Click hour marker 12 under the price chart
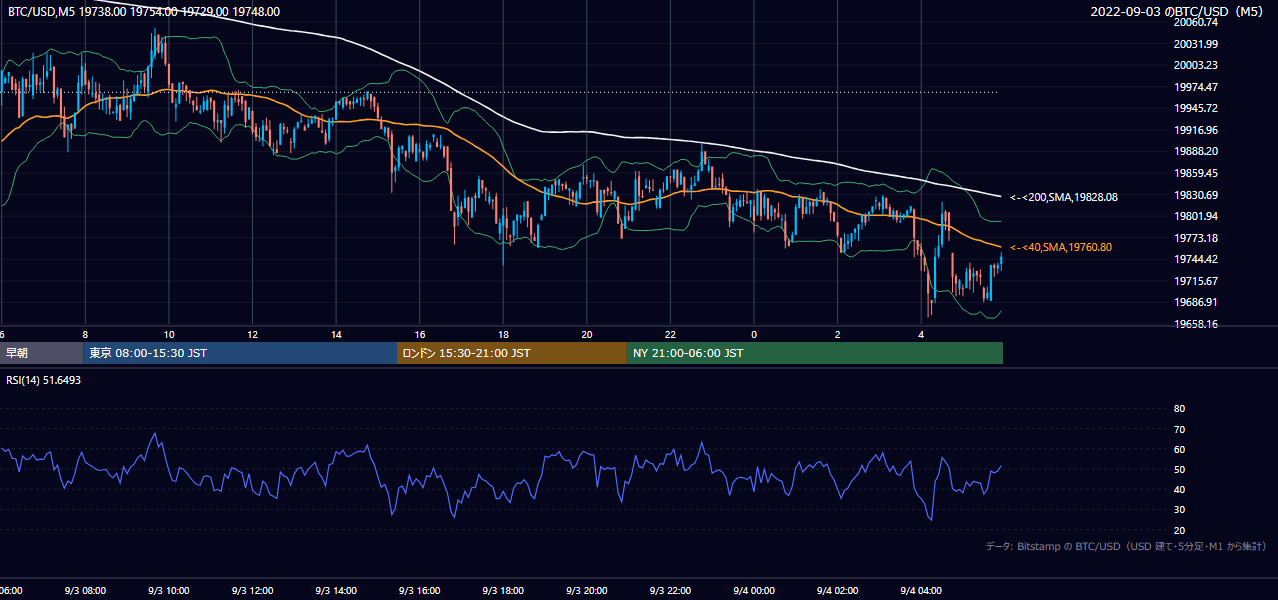The width and height of the screenshot is (1278, 600). point(252,334)
